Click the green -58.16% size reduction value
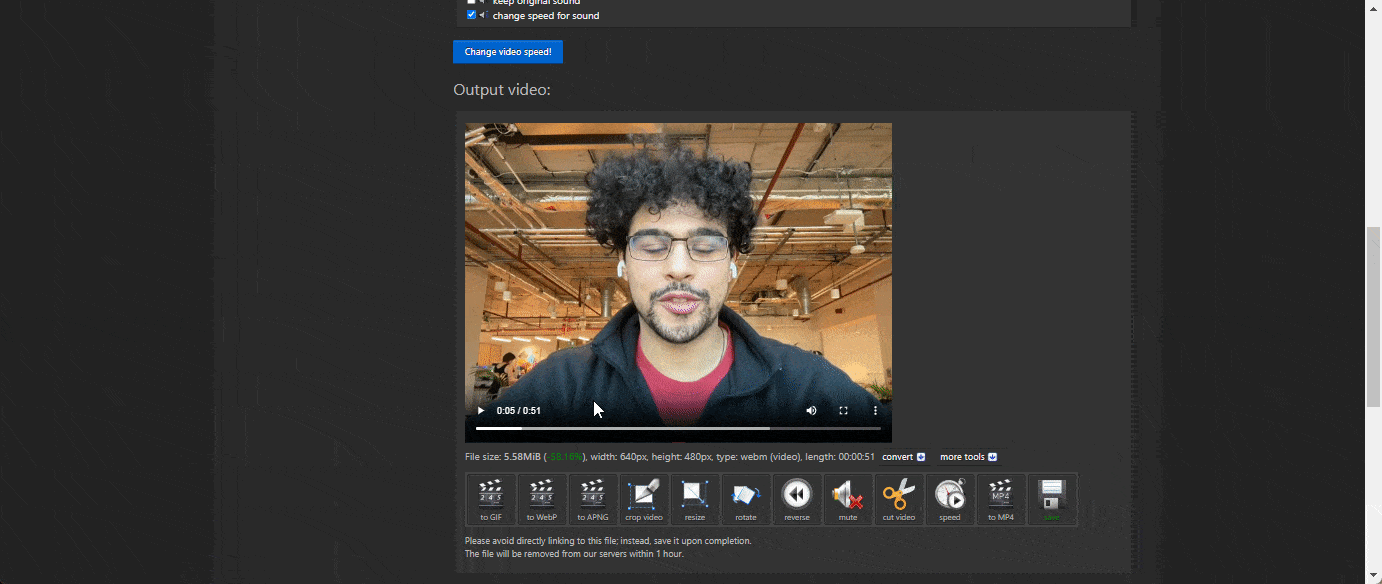Screen dimensions: 1382x584 tap(565, 457)
